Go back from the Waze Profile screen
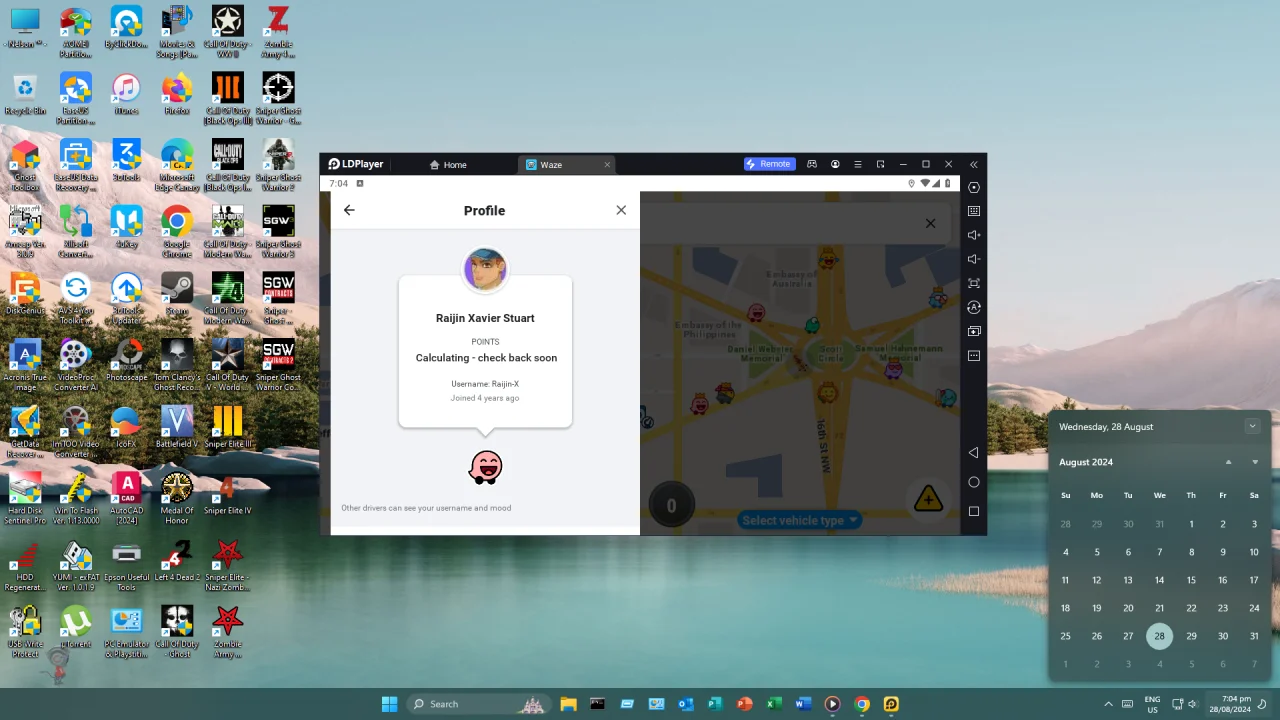Screen dimensions: 1280x720 point(349,210)
